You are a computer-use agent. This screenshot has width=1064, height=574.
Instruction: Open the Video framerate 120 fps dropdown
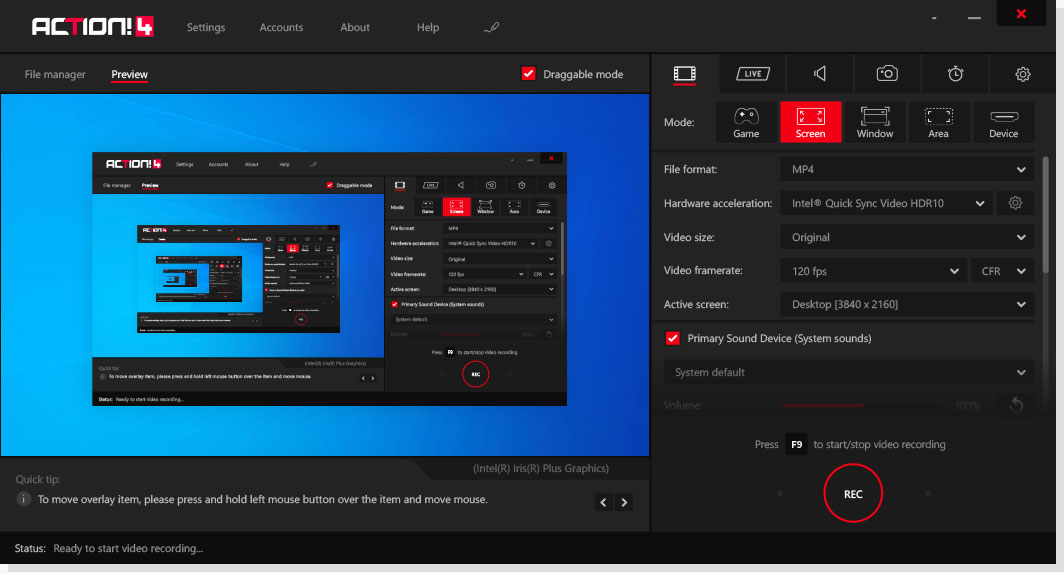[x=872, y=271]
